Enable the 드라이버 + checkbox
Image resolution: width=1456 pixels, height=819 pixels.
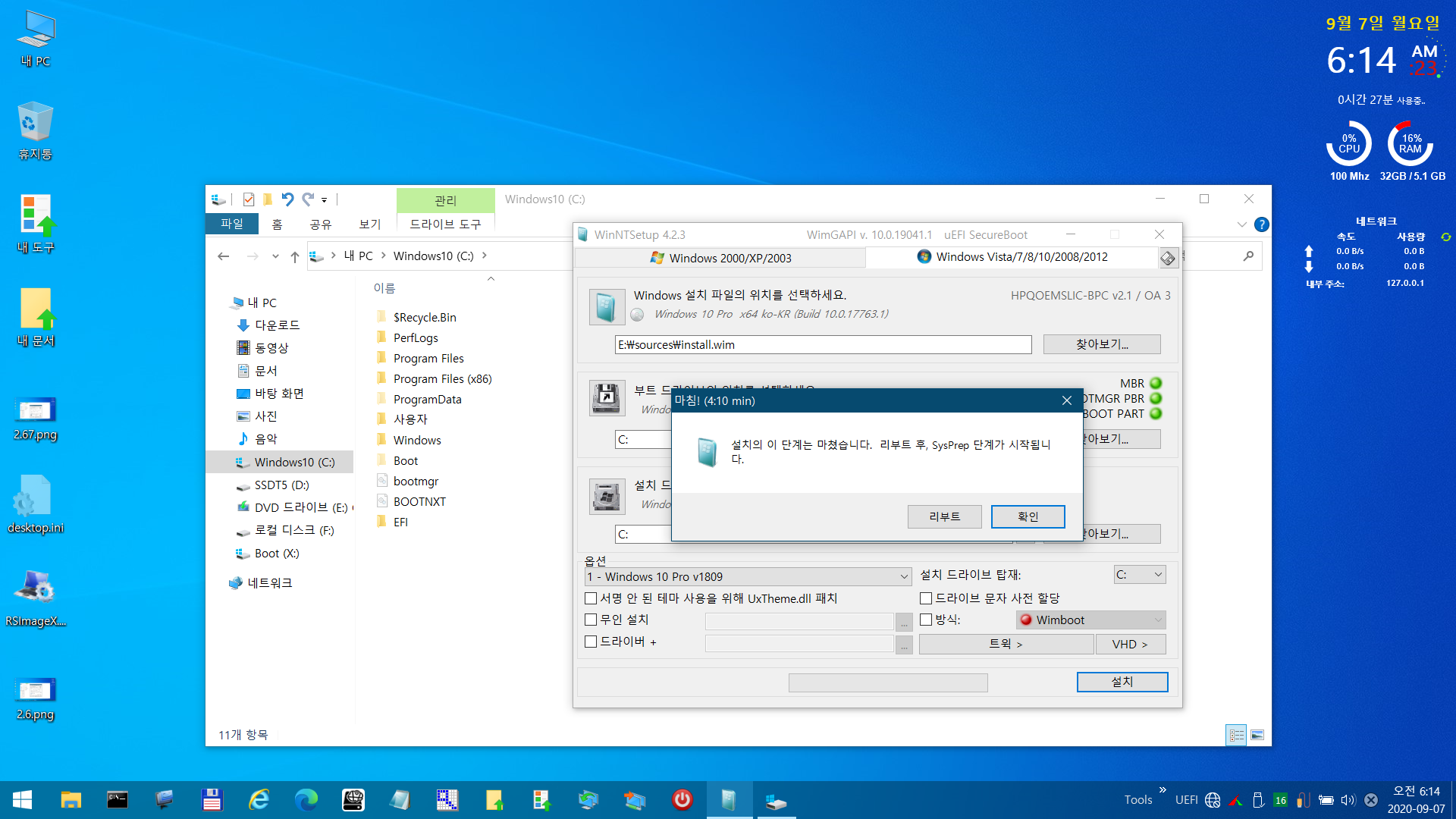click(x=591, y=642)
